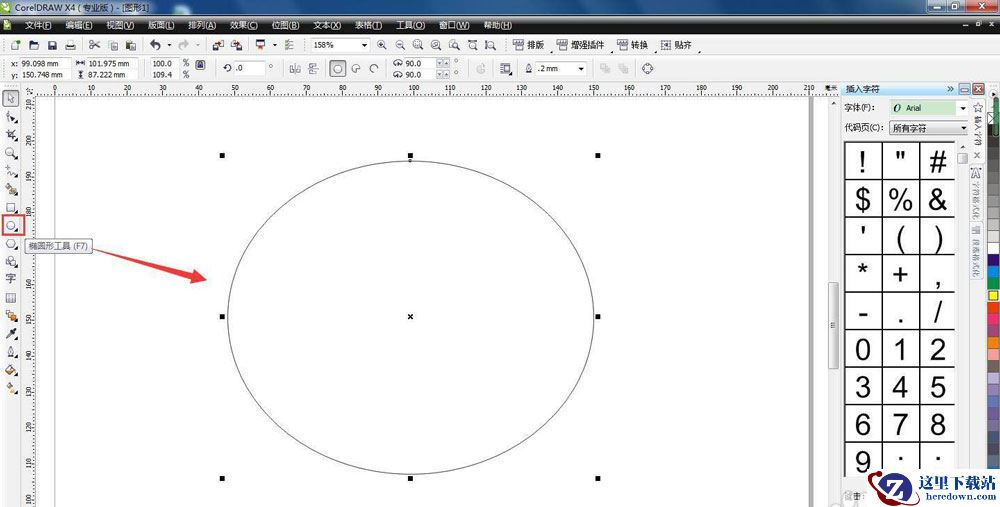
Task: Save the document with the disk icon
Action: coord(52,45)
